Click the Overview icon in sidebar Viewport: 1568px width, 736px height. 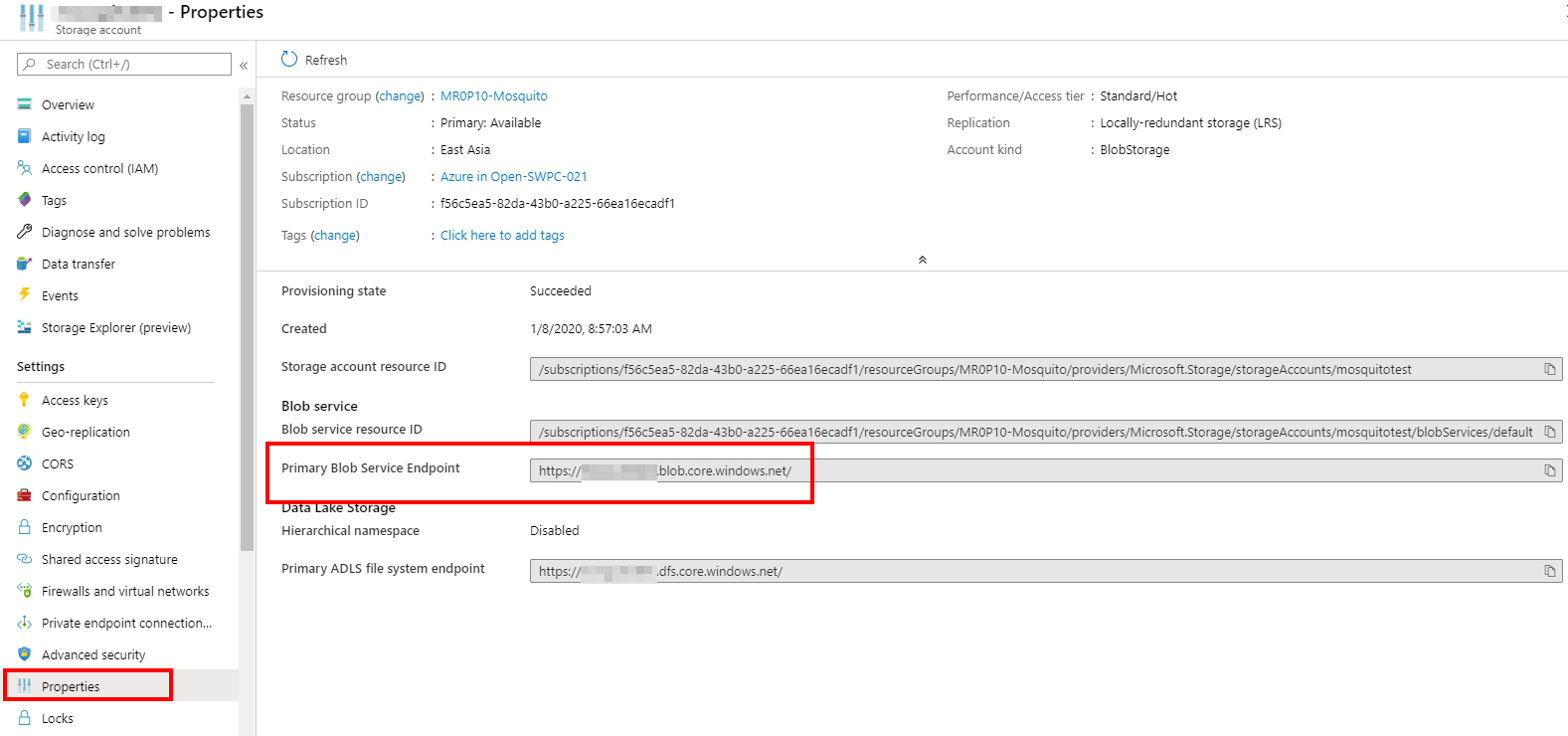point(24,104)
